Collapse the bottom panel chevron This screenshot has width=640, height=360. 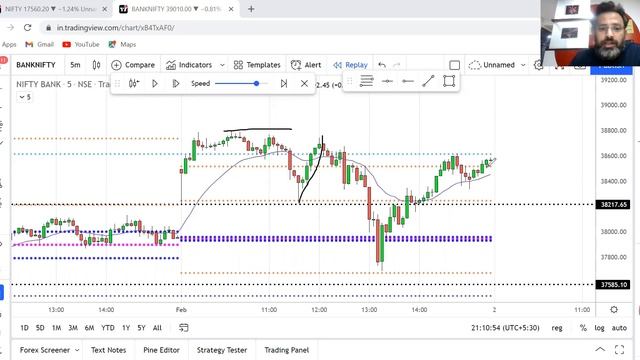(x=600, y=349)
